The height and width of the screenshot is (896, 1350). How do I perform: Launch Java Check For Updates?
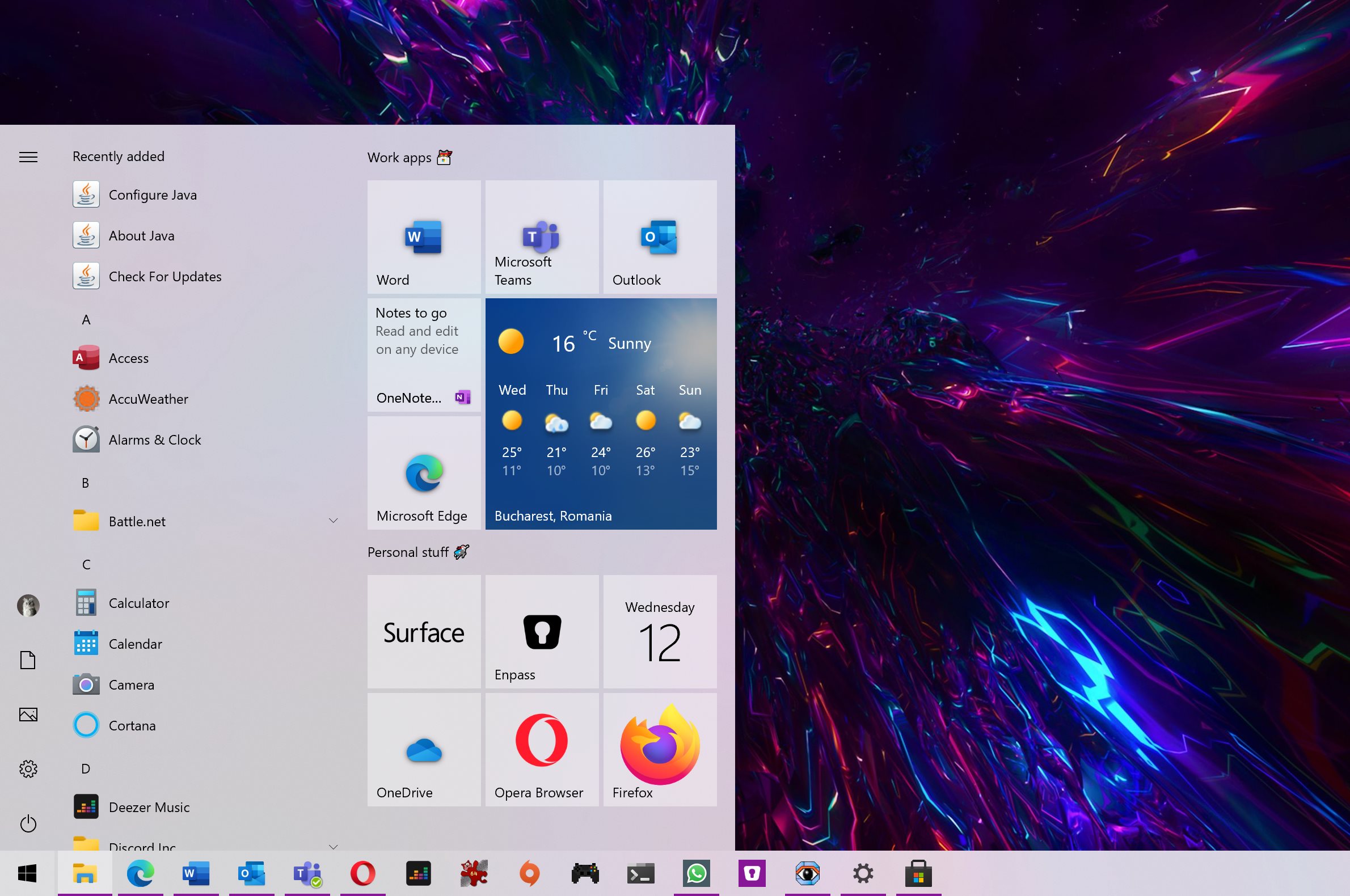point(206,277)
